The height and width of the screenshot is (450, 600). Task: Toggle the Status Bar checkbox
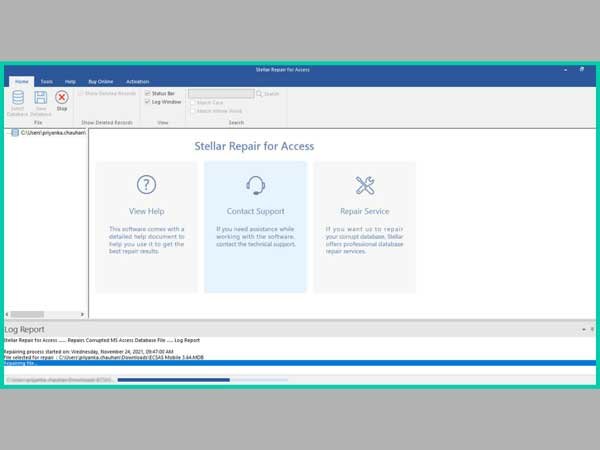pyautogui.click(x=147, y=93)
